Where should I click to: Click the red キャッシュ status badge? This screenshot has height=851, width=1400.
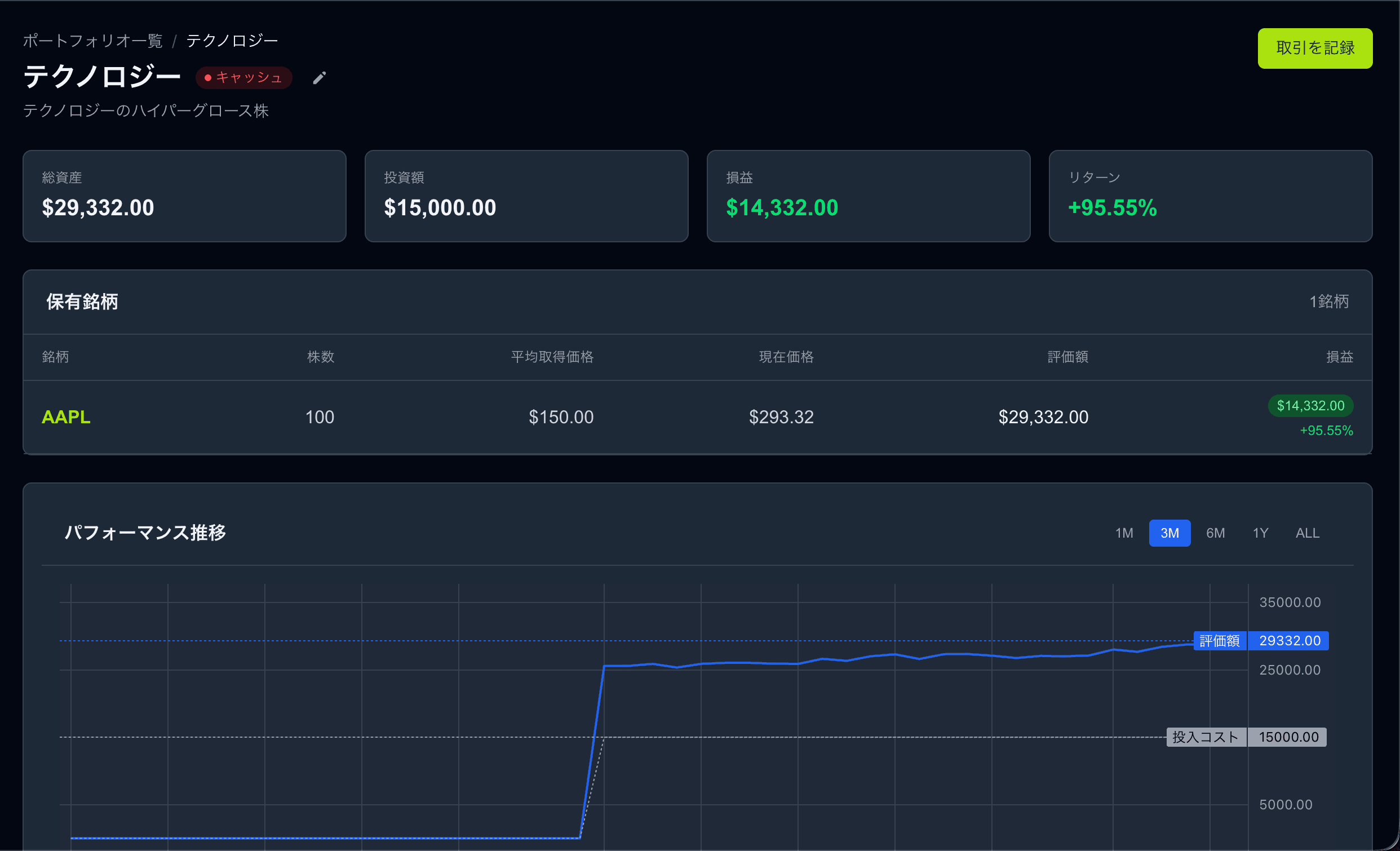coord(243,78)
